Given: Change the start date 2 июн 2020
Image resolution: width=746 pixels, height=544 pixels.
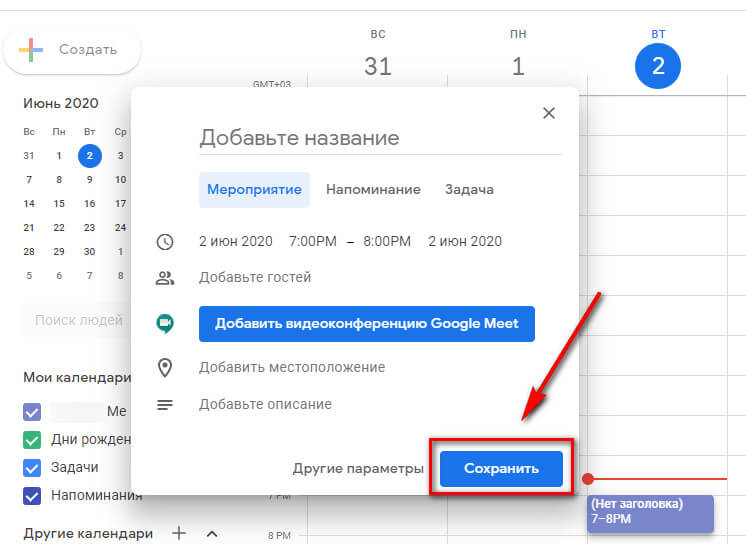Looking at the screenshot, I should 236,241.
